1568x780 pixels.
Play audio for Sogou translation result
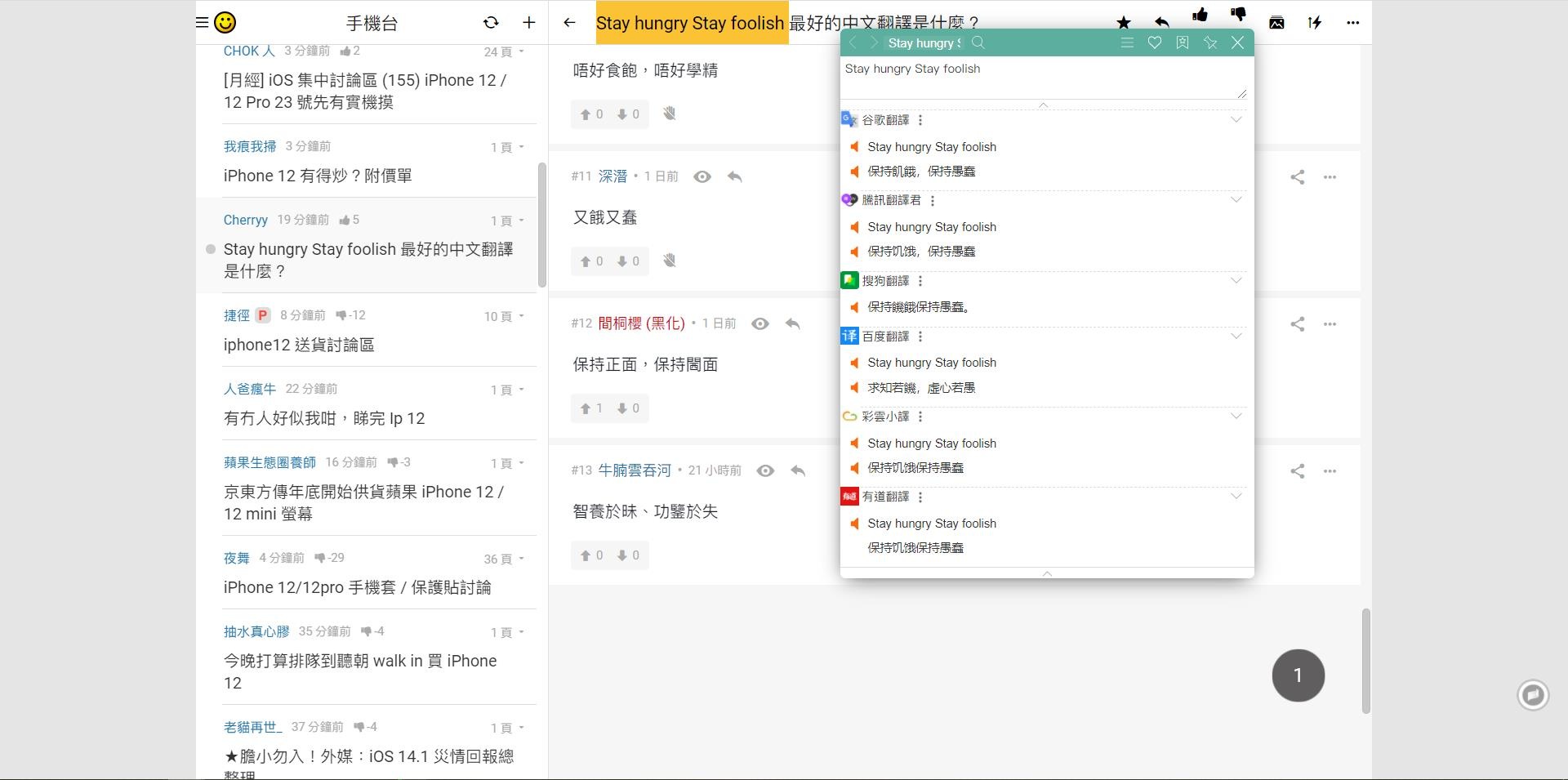point(854,307)
